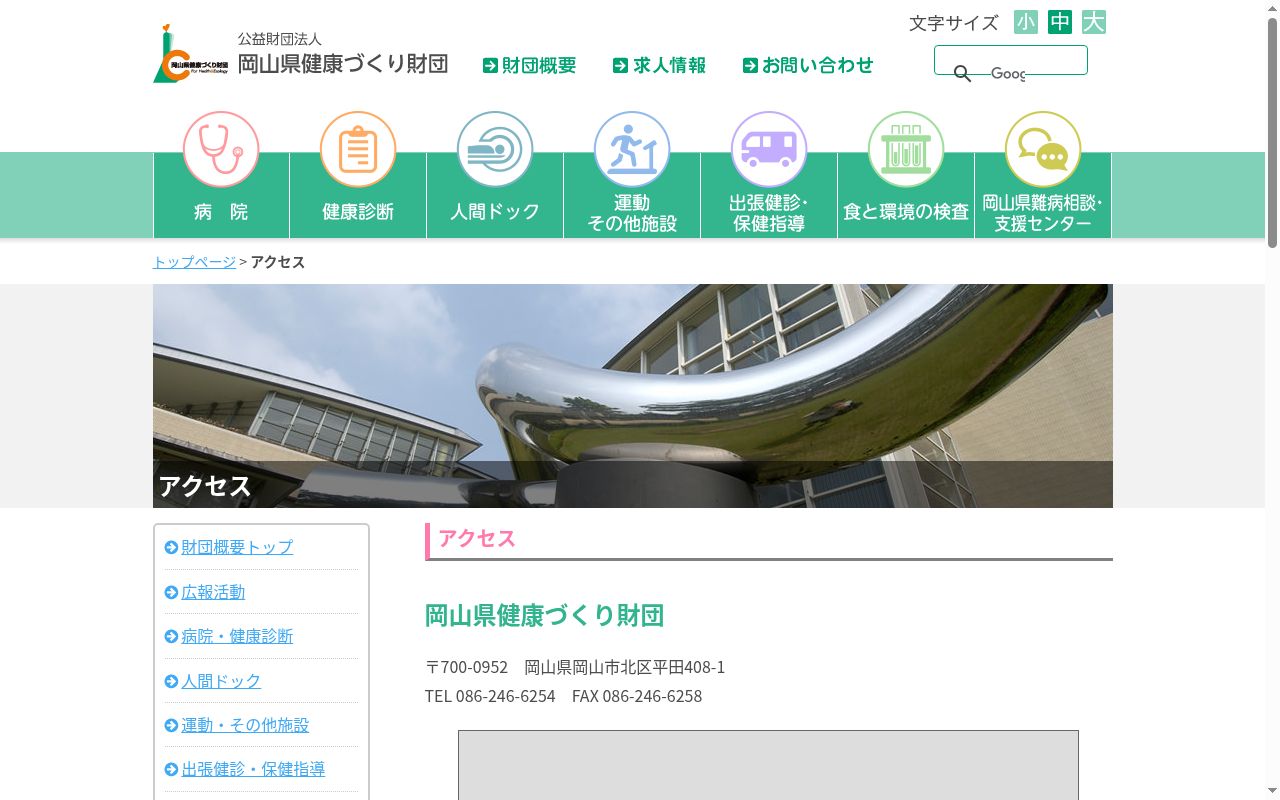Select the test tubes icon
Screen dimensions: 1280x800
[906, 149]
